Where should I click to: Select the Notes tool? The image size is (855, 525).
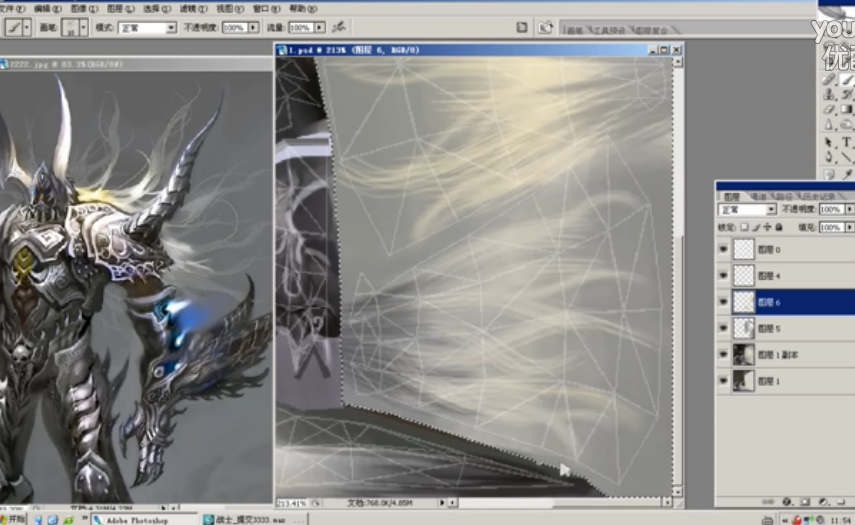point(829,174)
